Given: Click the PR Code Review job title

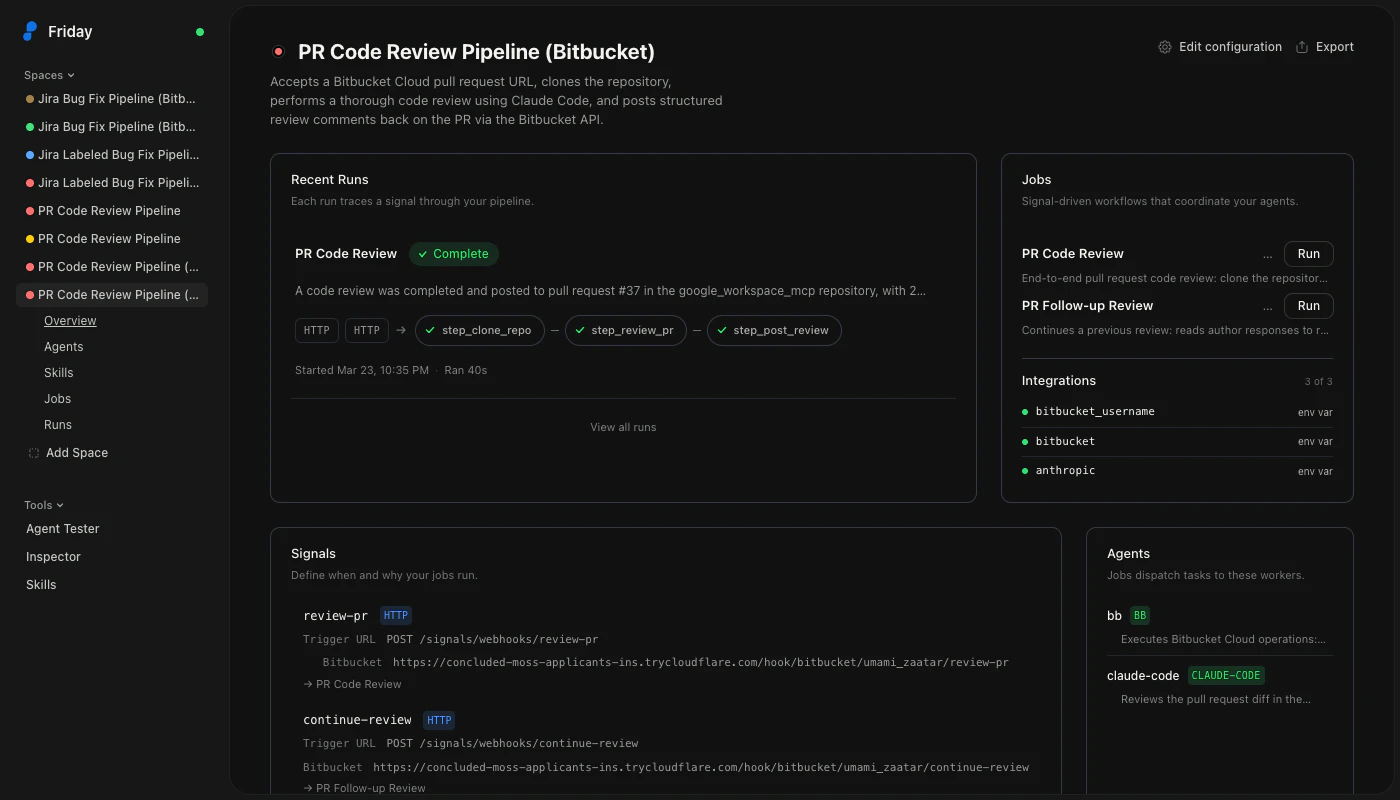Looking at the screenshot, I should pyautogui.click(x=1073, y=254).
